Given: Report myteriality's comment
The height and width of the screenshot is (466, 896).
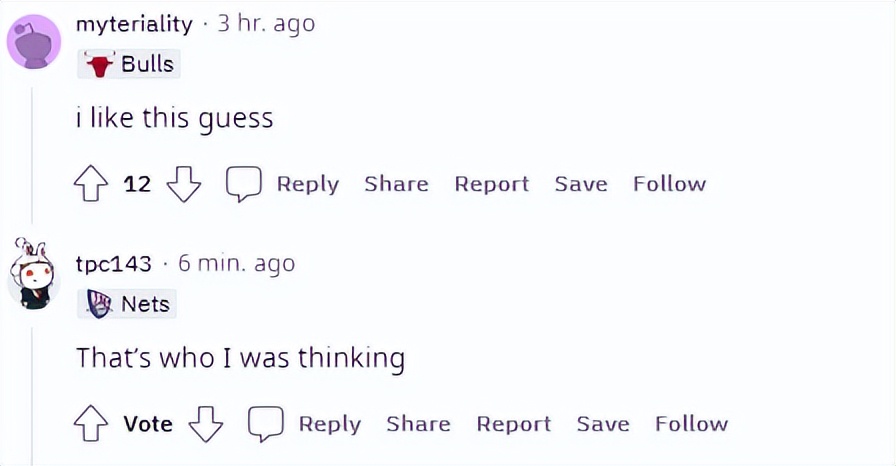Looking at the screenshot, I should [492, 184].
